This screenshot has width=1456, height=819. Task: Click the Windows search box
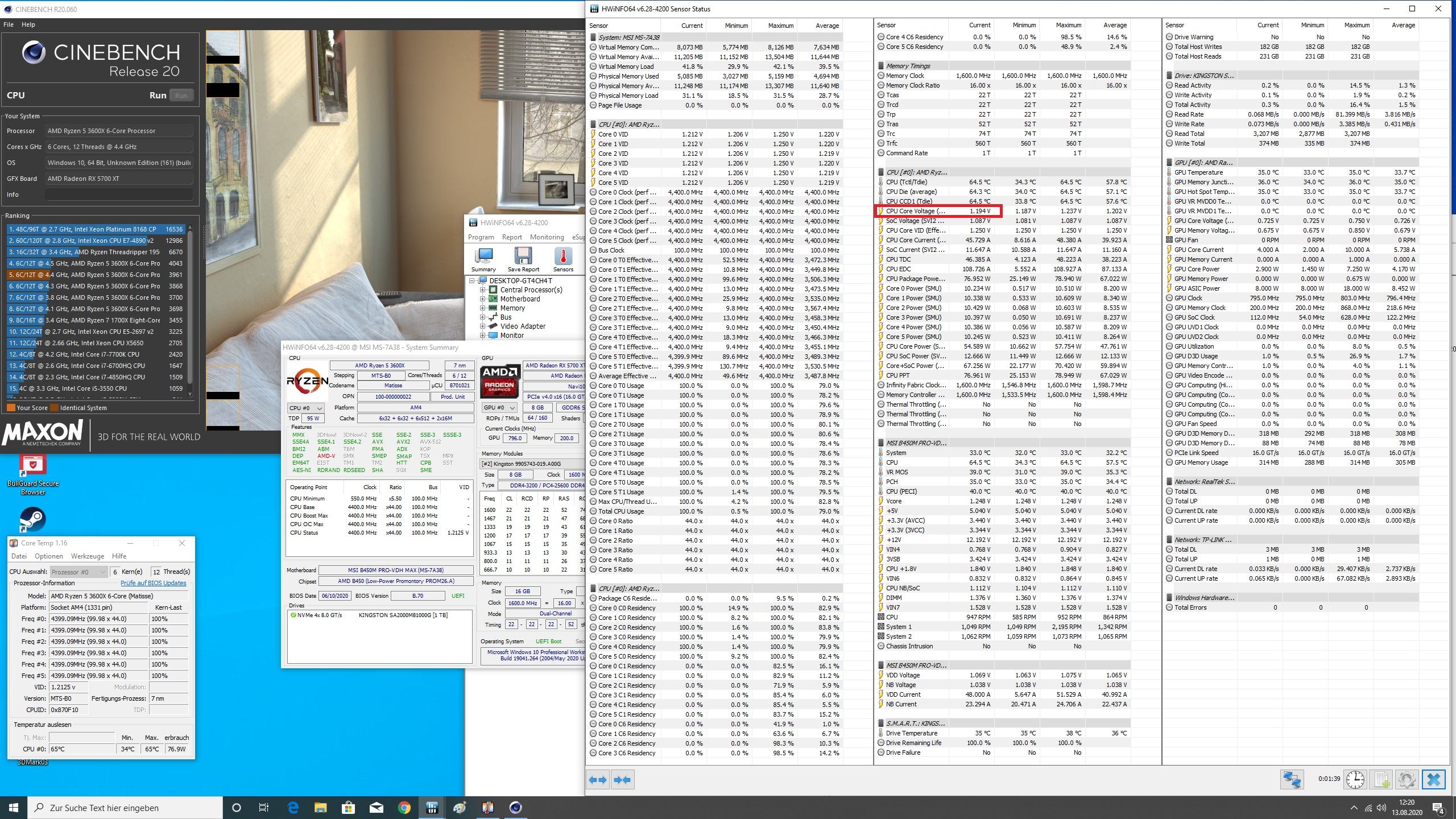125,808
